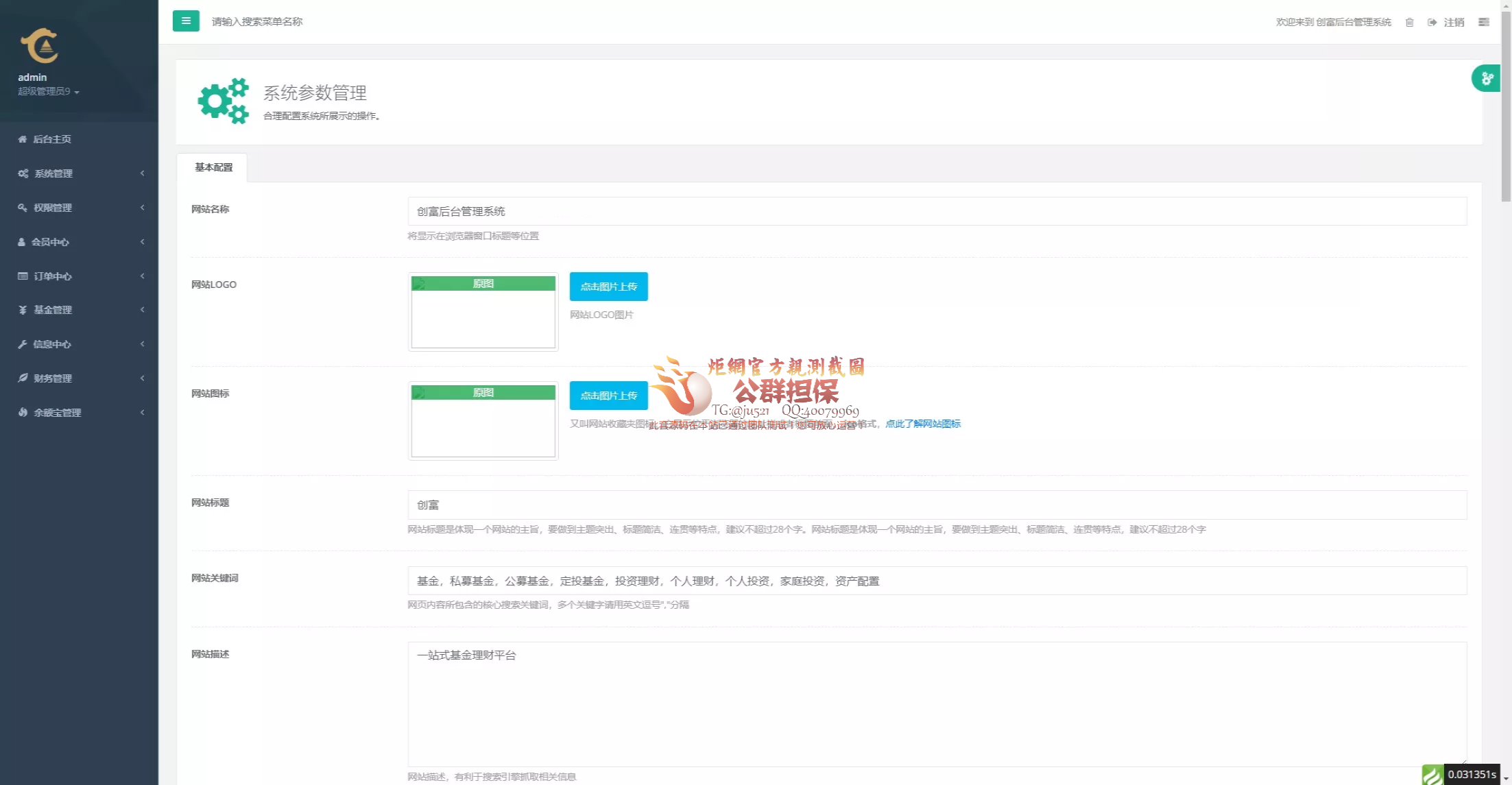Open the 超级管理员9 user dropdown
Viewport: 1512px width, 785px height.
[x=48, y=91]
